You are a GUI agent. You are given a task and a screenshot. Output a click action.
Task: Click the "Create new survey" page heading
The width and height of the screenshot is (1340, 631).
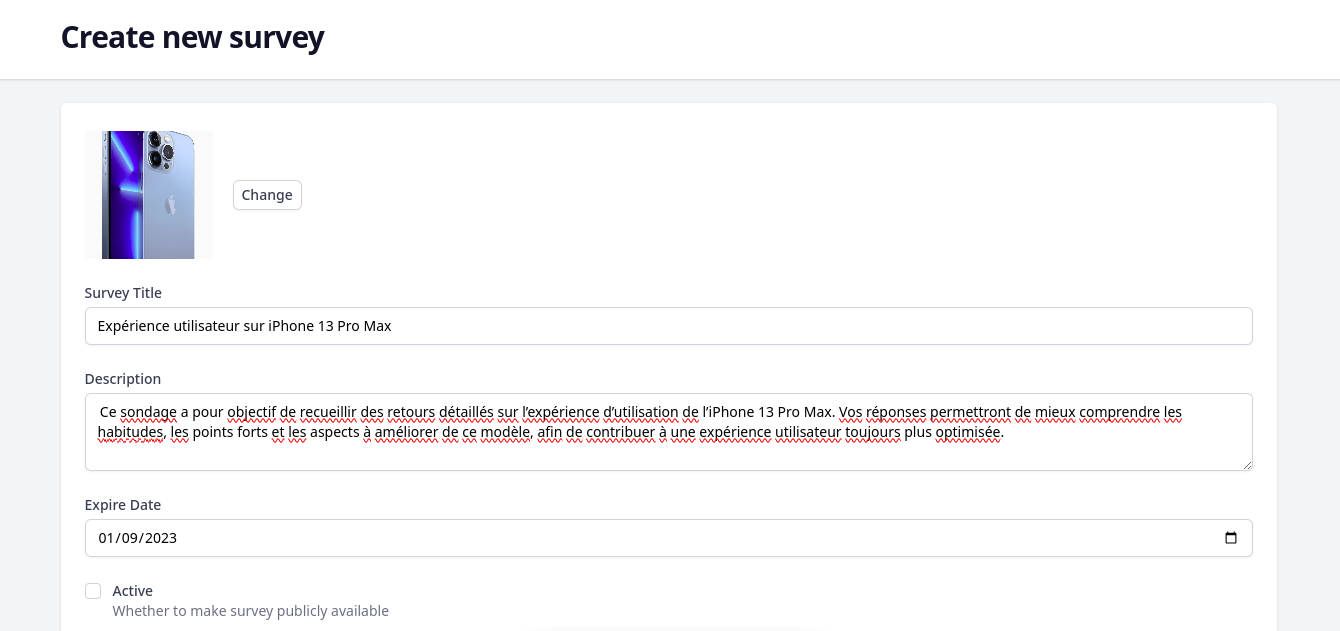(x=192, y=37)
